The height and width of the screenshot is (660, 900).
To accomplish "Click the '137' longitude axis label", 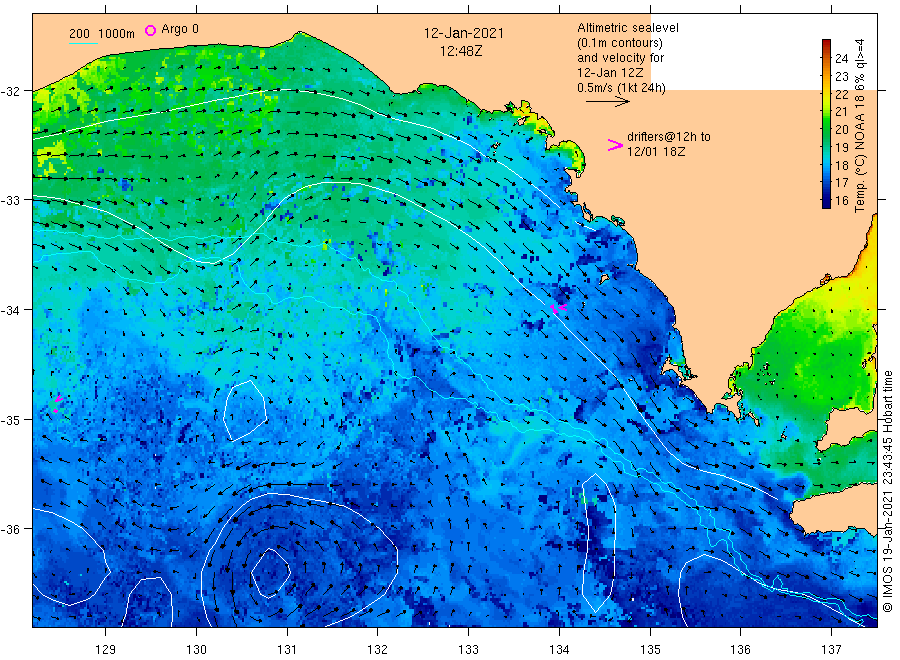I will pos(831,649).
